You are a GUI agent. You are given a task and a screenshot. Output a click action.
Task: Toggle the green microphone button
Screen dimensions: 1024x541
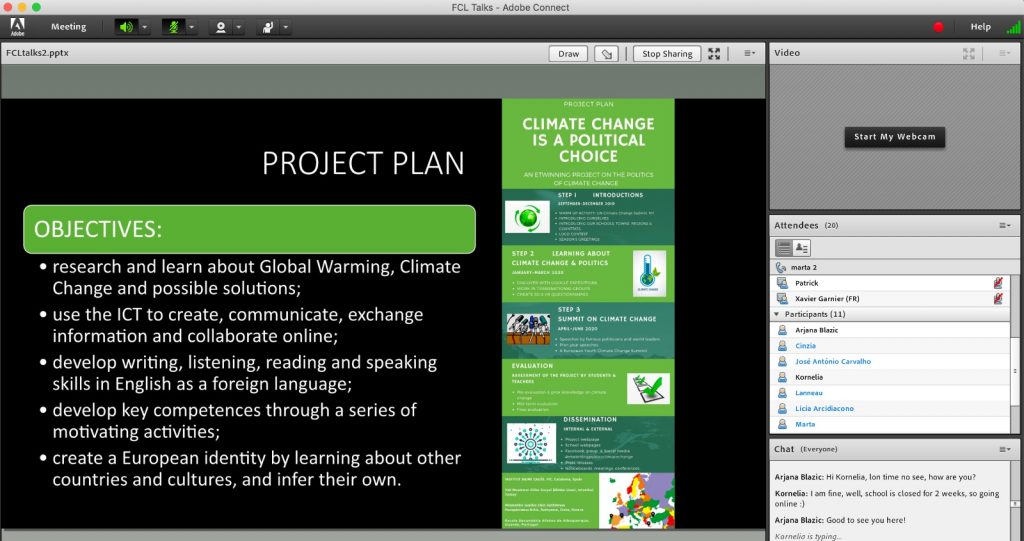173,27
